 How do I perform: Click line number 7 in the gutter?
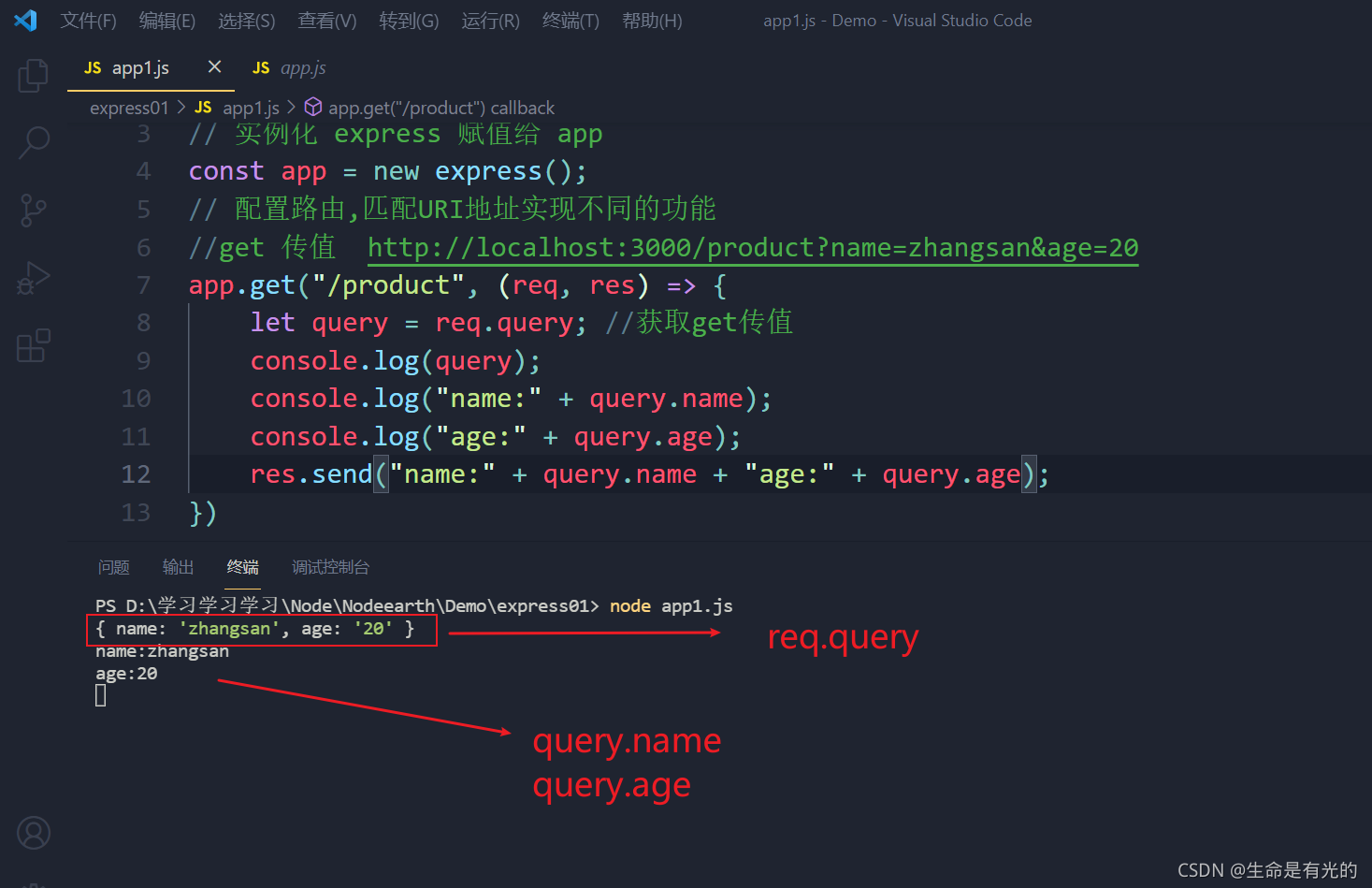pos(143,285)
